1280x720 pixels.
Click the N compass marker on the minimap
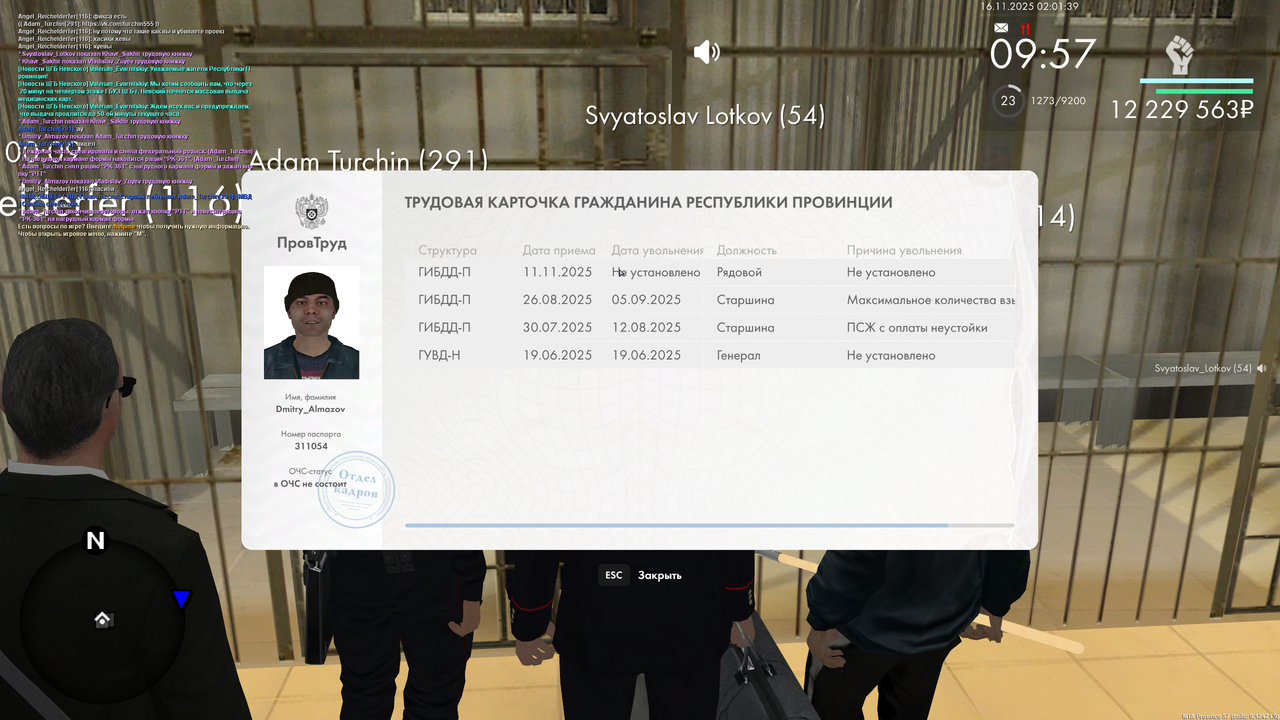point(95,541)
